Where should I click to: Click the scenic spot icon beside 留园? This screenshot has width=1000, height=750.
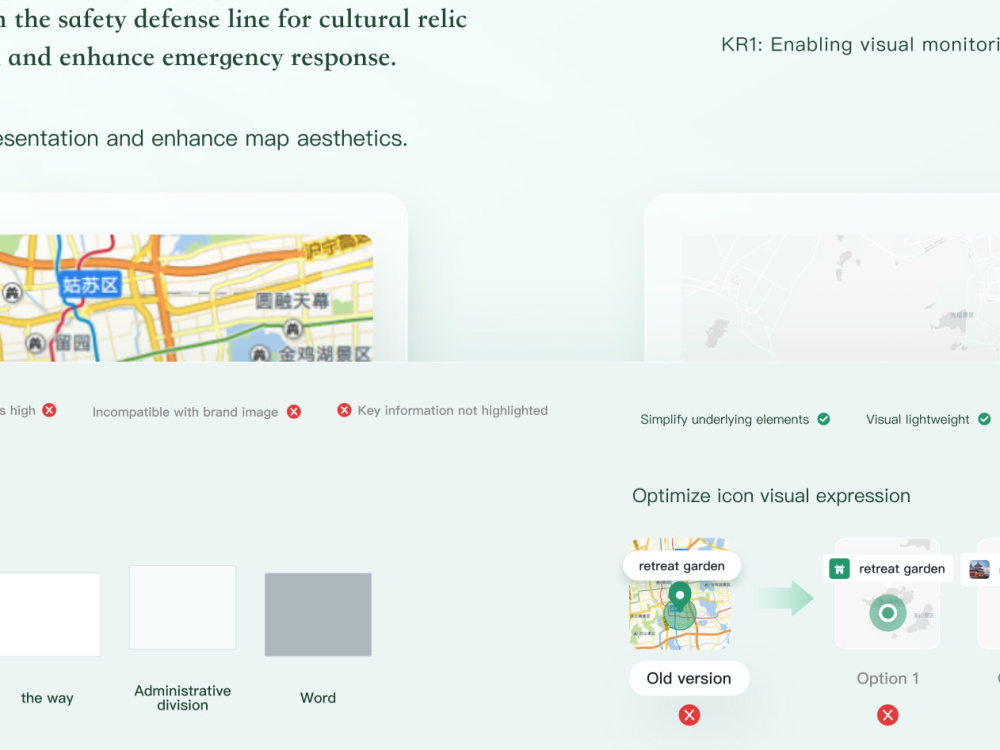coord(36,344)
